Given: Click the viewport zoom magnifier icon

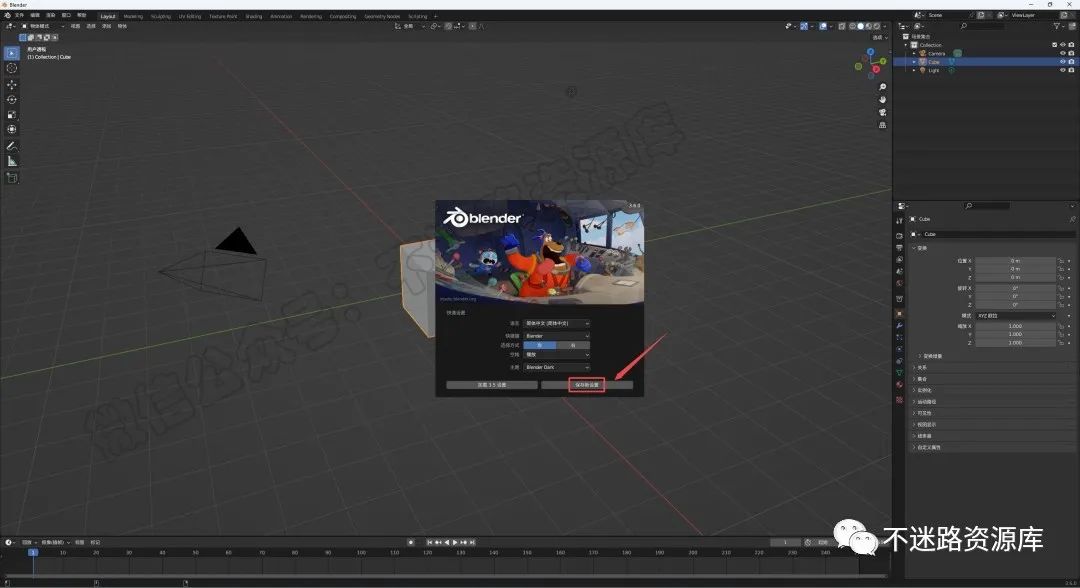Looking at the screenshot, I should 882,87.
